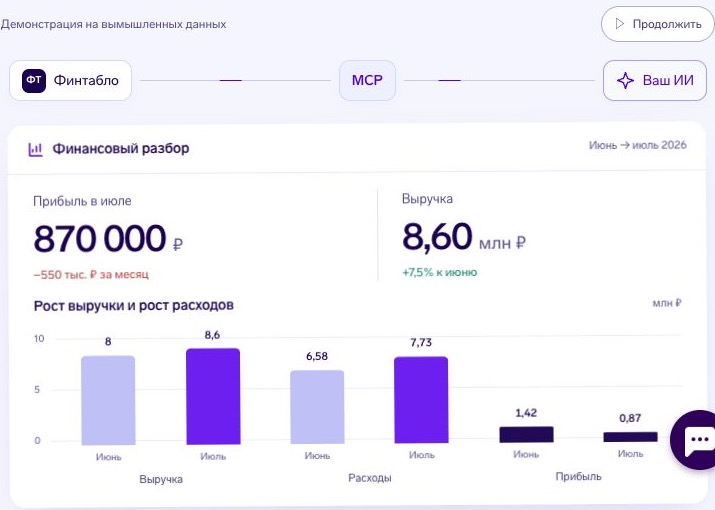Click the July profit bar labeled 0,87
Screen dimensions: 715x510
pos(631,437)
